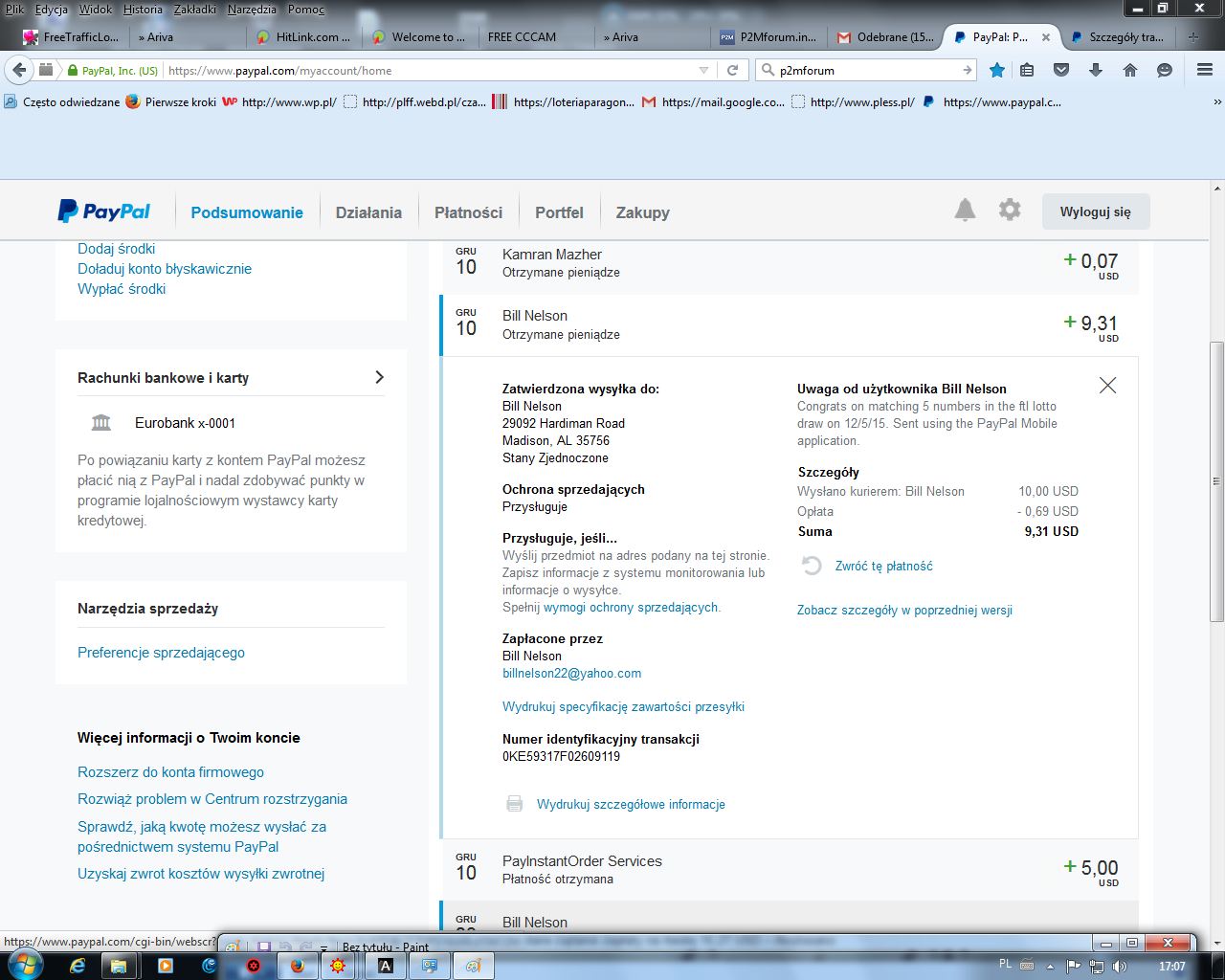Open search engine dropdown magnifier
The image size is (1225, 980).
point(768,70)
